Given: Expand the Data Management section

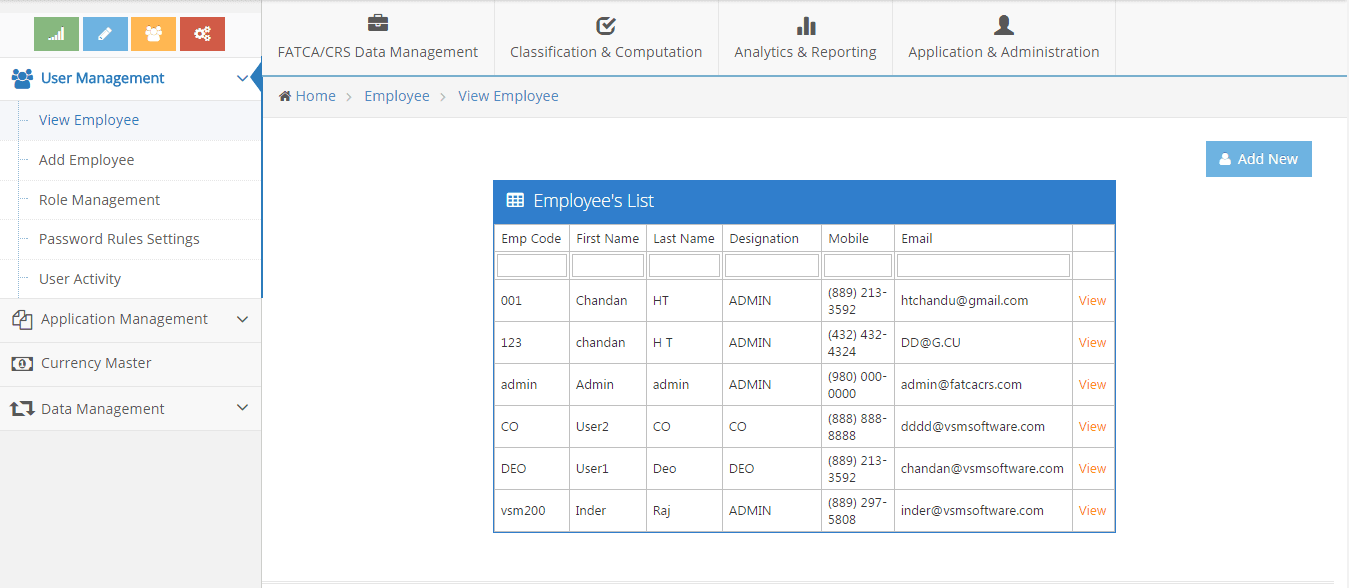Looking at the screenshot, I should tap(242, 408).
